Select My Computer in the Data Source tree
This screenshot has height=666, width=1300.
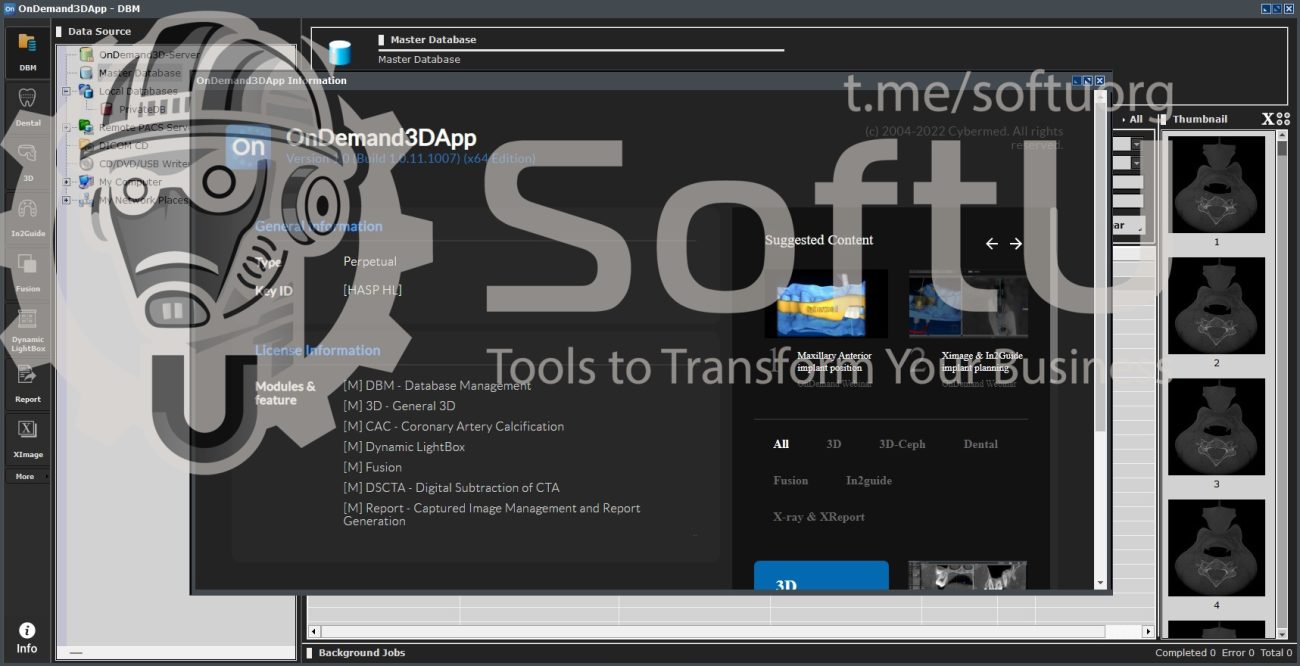point(130,182)
